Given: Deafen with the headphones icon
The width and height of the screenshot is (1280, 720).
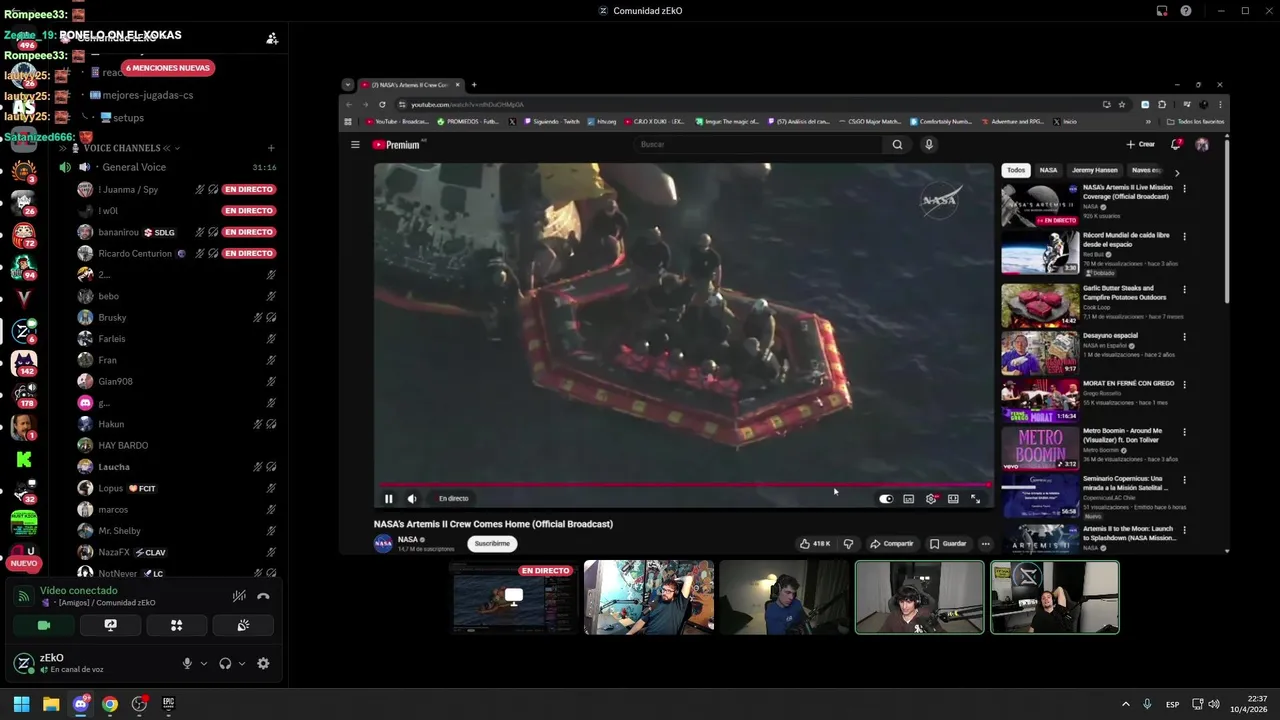Looking at the screenshot, I should point(225,663).
